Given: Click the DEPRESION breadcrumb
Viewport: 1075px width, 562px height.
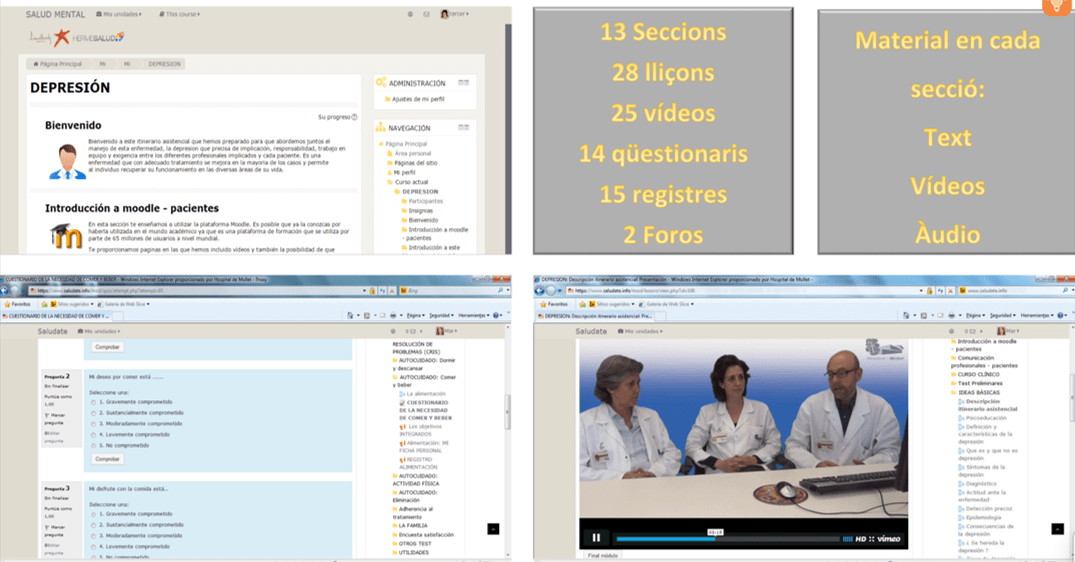Looking at the screenshot, I should pos(165,64).
